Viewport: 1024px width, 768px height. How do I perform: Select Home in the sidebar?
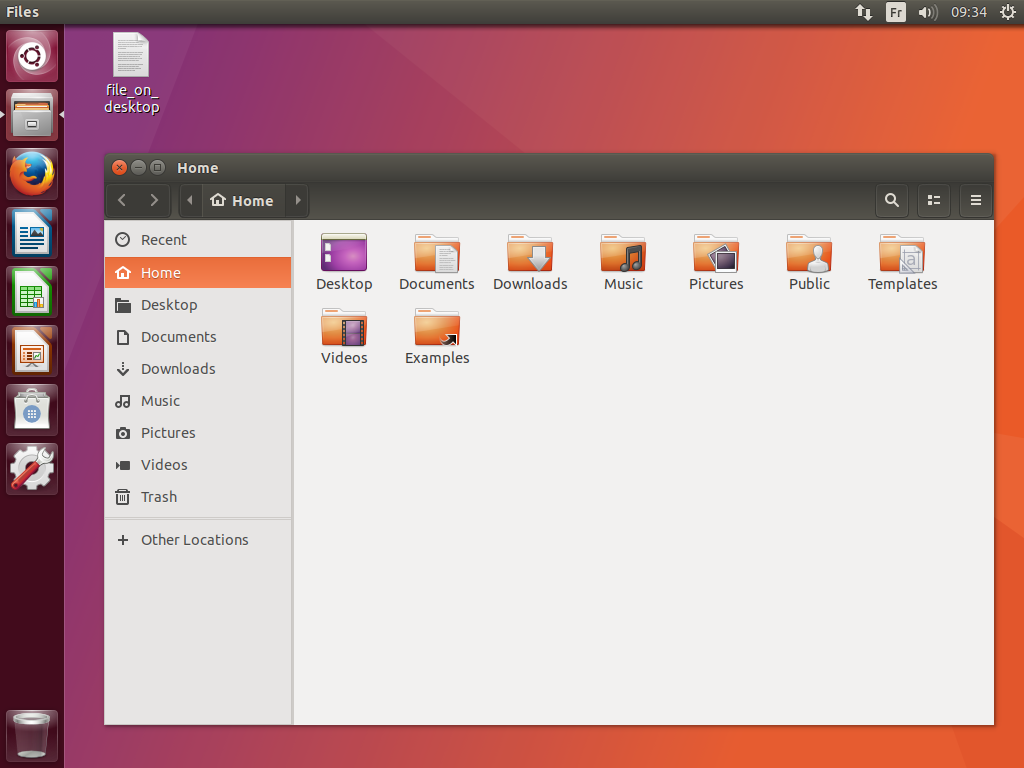coord(198,272)
